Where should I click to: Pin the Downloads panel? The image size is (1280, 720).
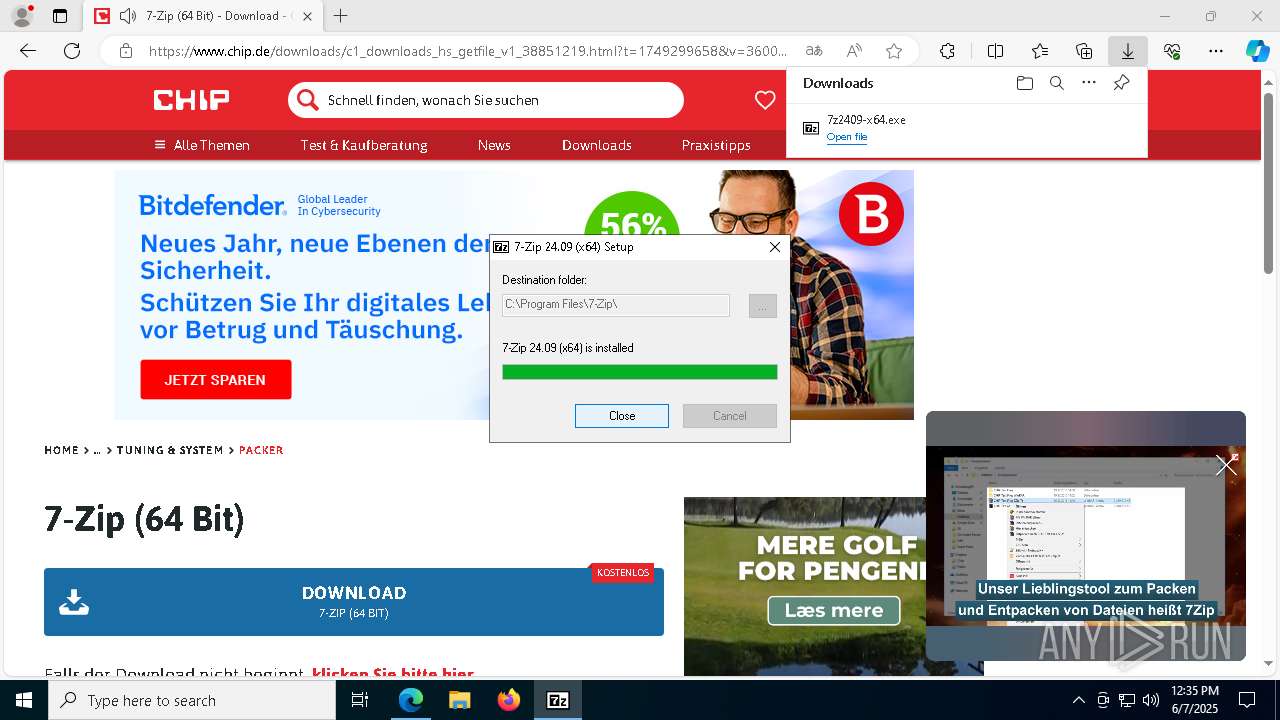[x=1121, y=83]
